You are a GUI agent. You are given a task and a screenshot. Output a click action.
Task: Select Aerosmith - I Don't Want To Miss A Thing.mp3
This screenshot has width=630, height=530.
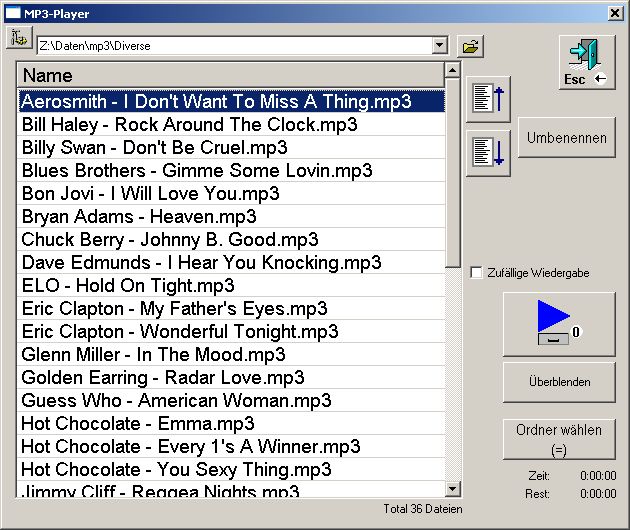231,101
